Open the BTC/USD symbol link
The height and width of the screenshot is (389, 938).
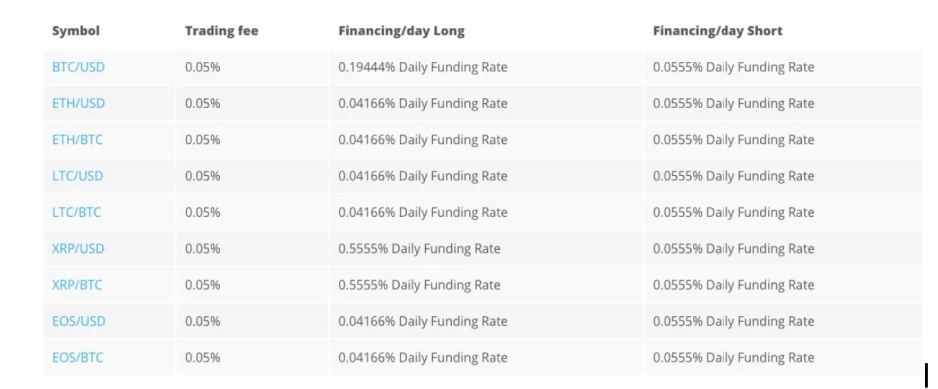[78, 67]
